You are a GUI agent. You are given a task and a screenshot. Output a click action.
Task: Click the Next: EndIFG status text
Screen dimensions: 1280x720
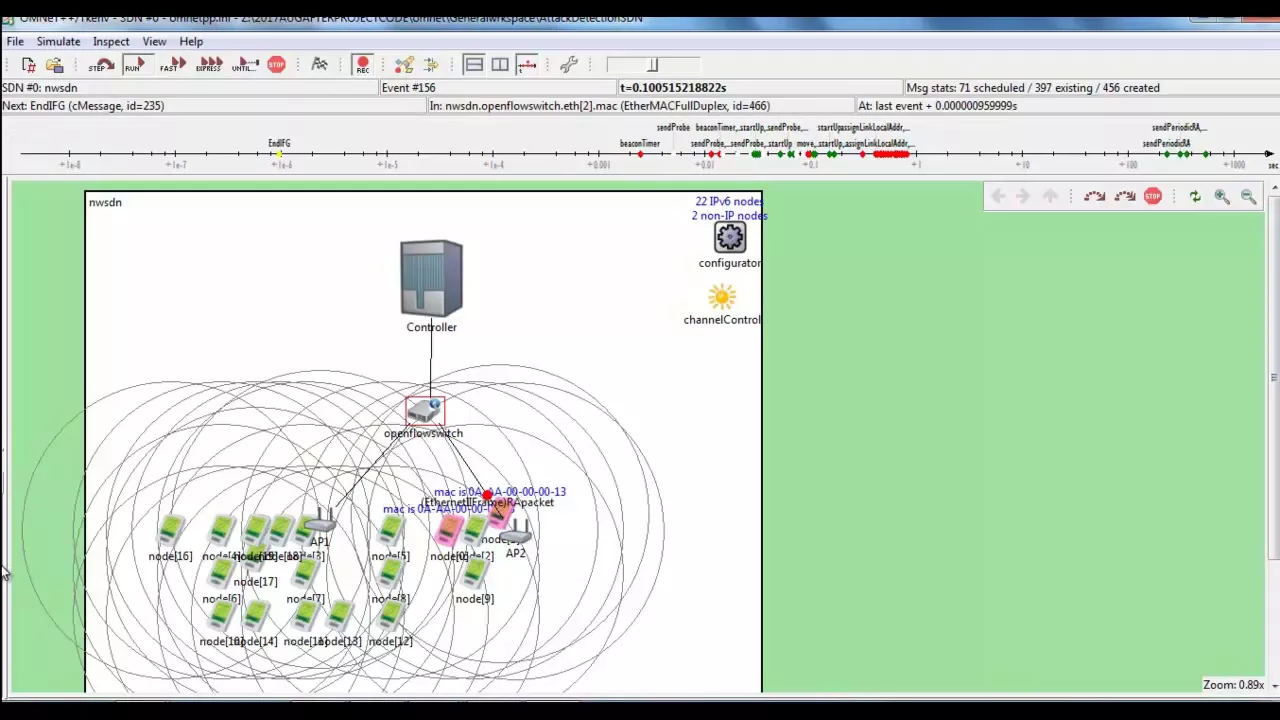coord(83,106)
